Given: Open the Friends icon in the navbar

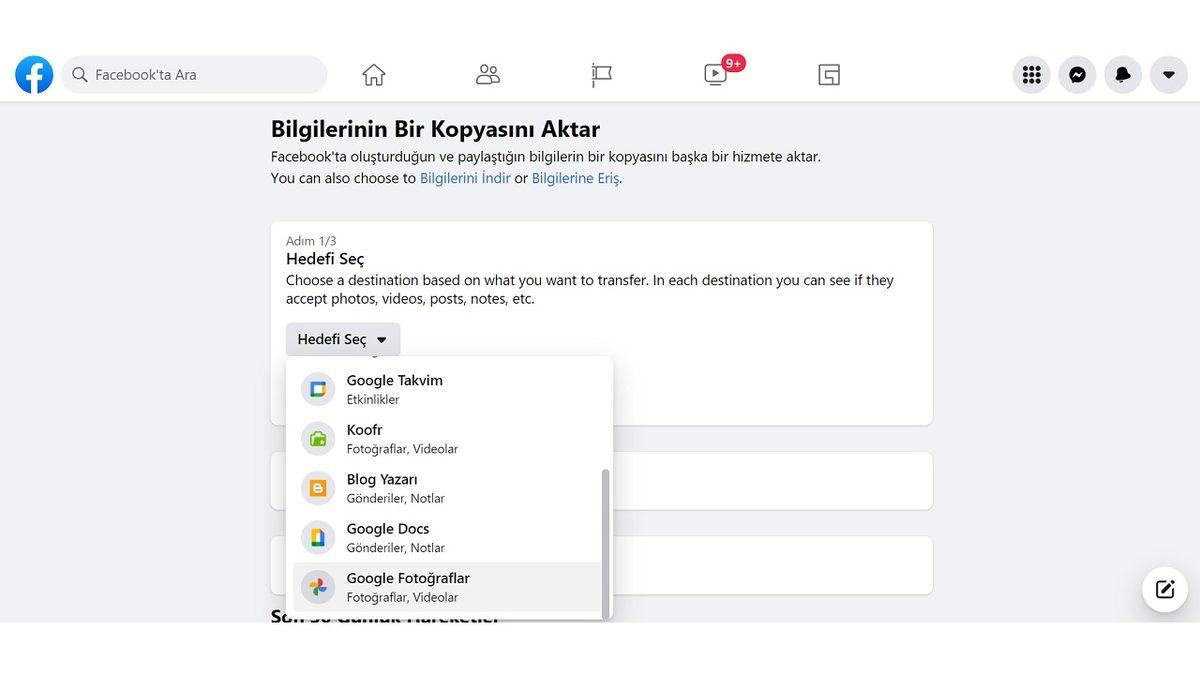Looking at the screenshot, I should [487, 74].
